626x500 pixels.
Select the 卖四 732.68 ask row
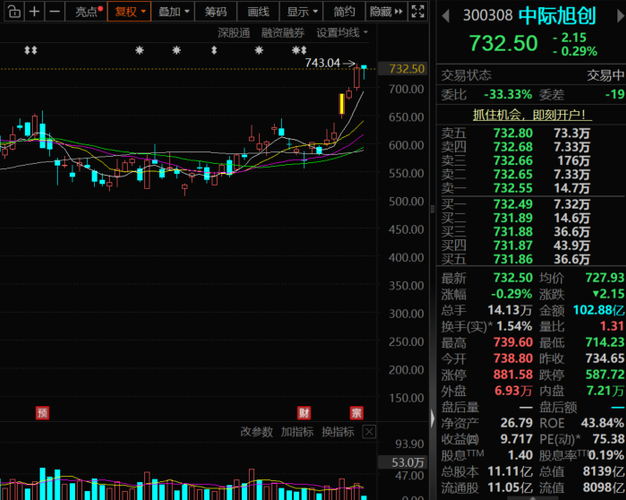(531, 147)
